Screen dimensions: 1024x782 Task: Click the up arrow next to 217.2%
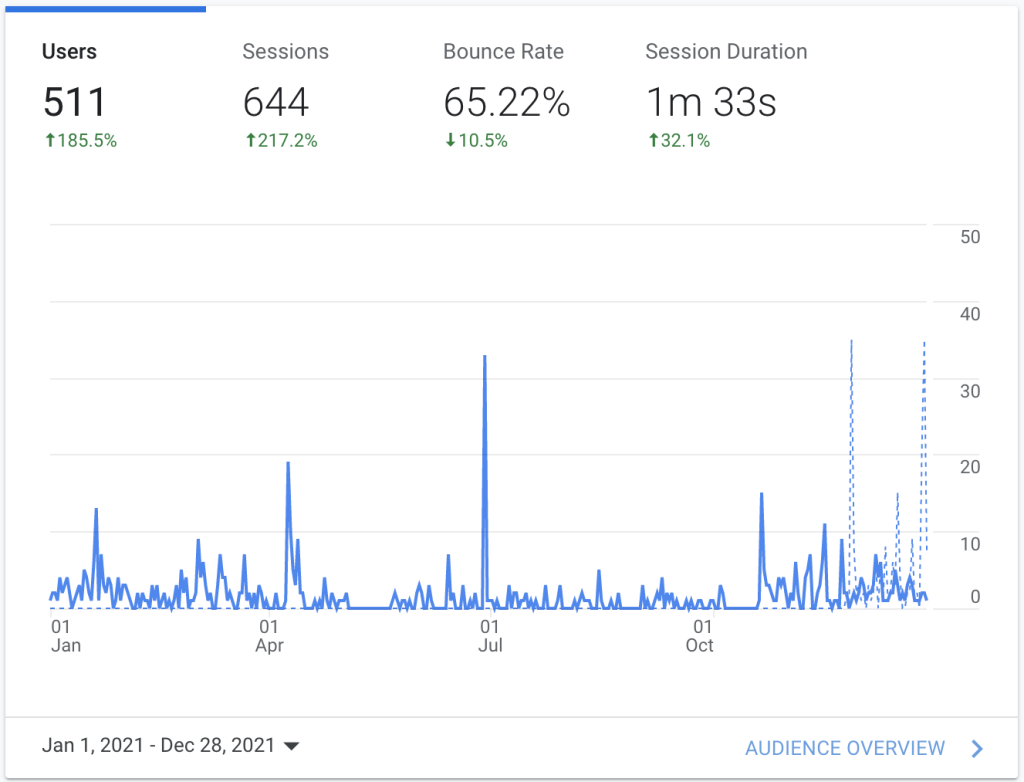249,141
